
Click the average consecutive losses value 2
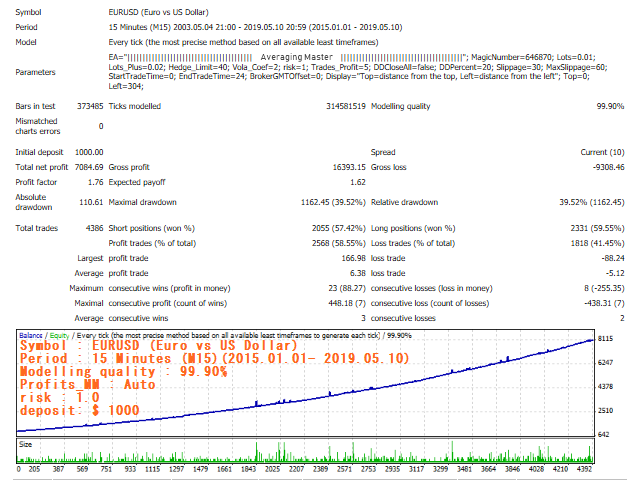coord(622,318)
